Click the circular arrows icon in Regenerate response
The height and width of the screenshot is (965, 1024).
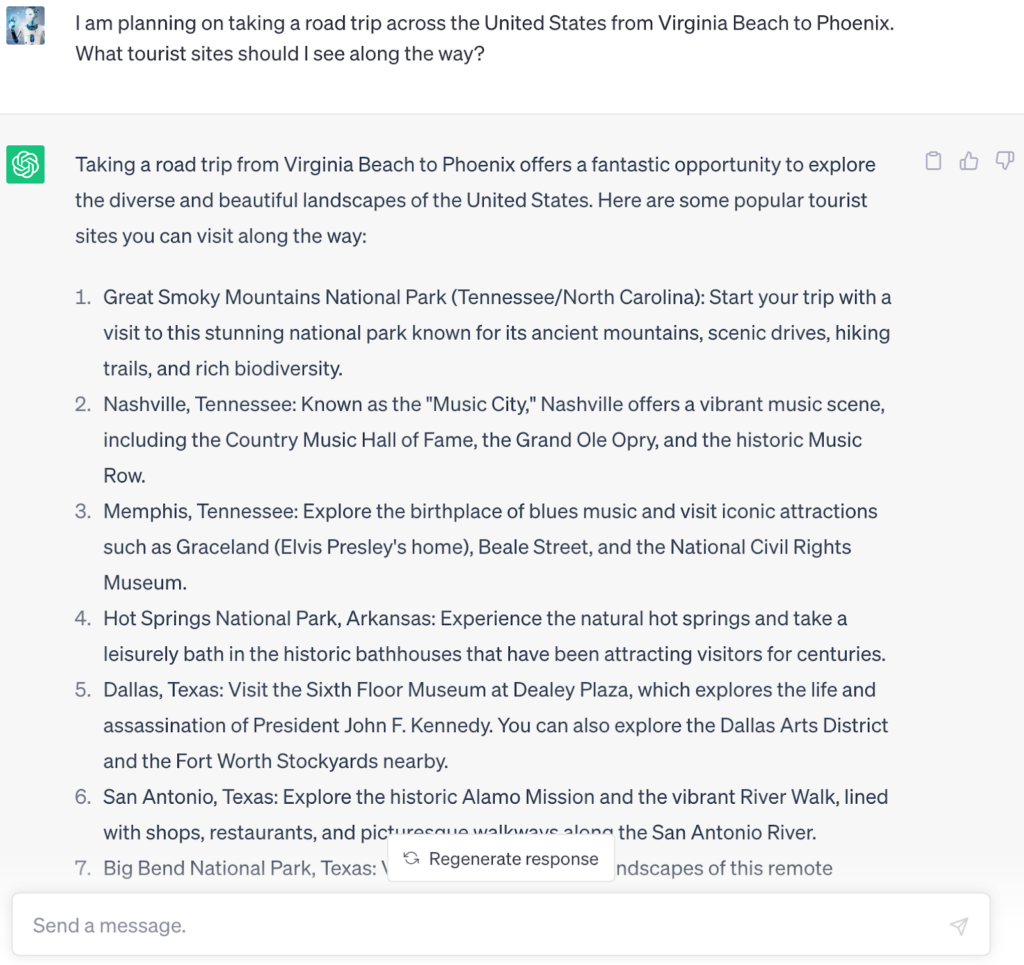(411, 858)
